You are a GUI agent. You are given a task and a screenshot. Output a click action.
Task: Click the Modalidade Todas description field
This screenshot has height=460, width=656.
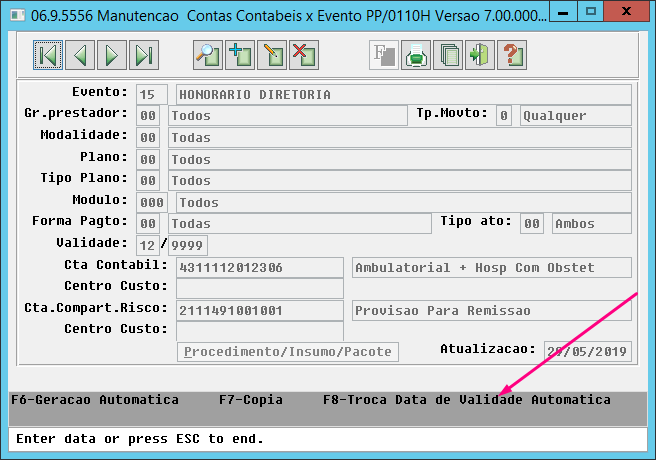(x=400, y=138)
